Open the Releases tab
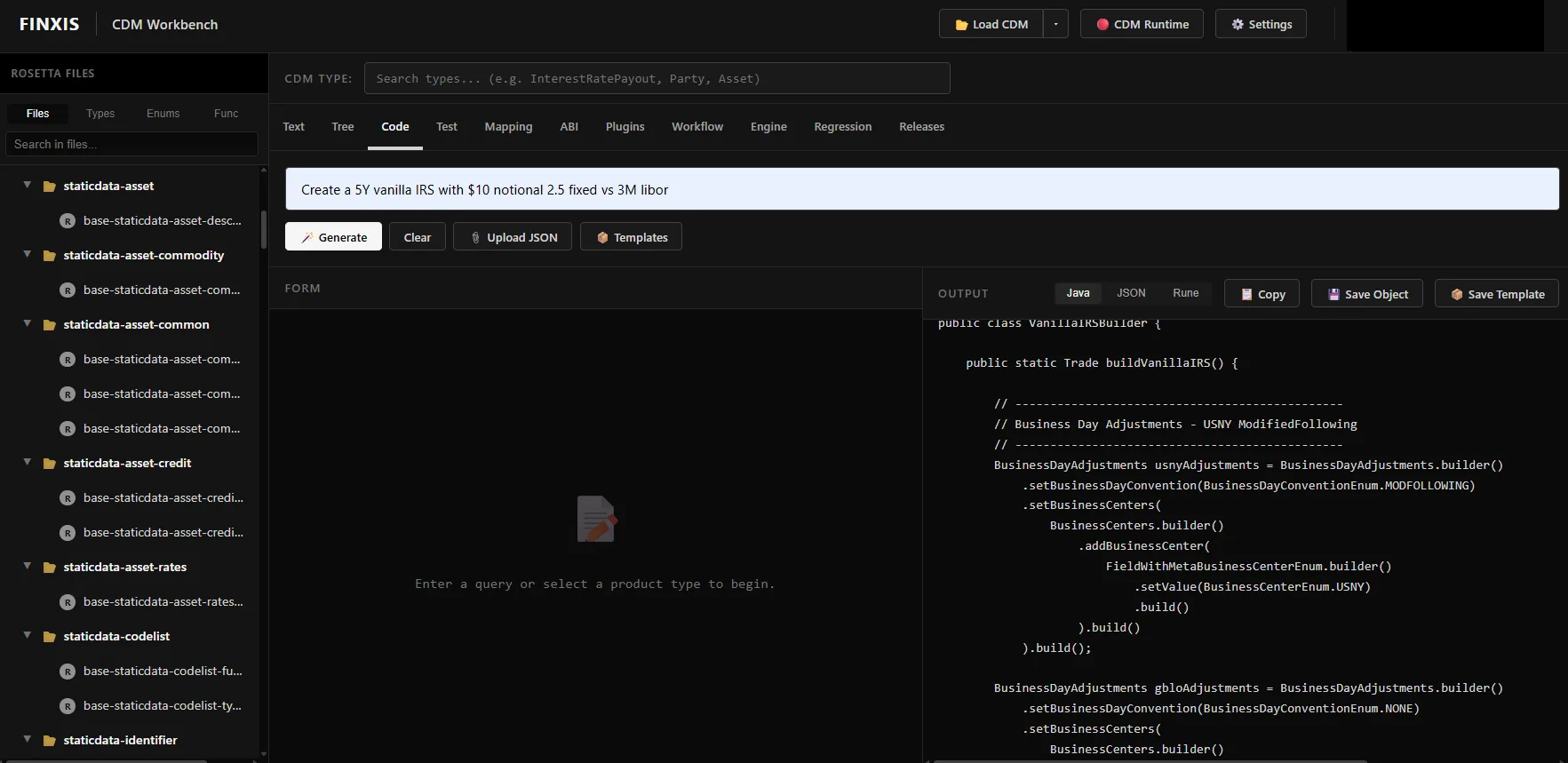The width and height of the screenshot is (1568, 763). point(921,127)
